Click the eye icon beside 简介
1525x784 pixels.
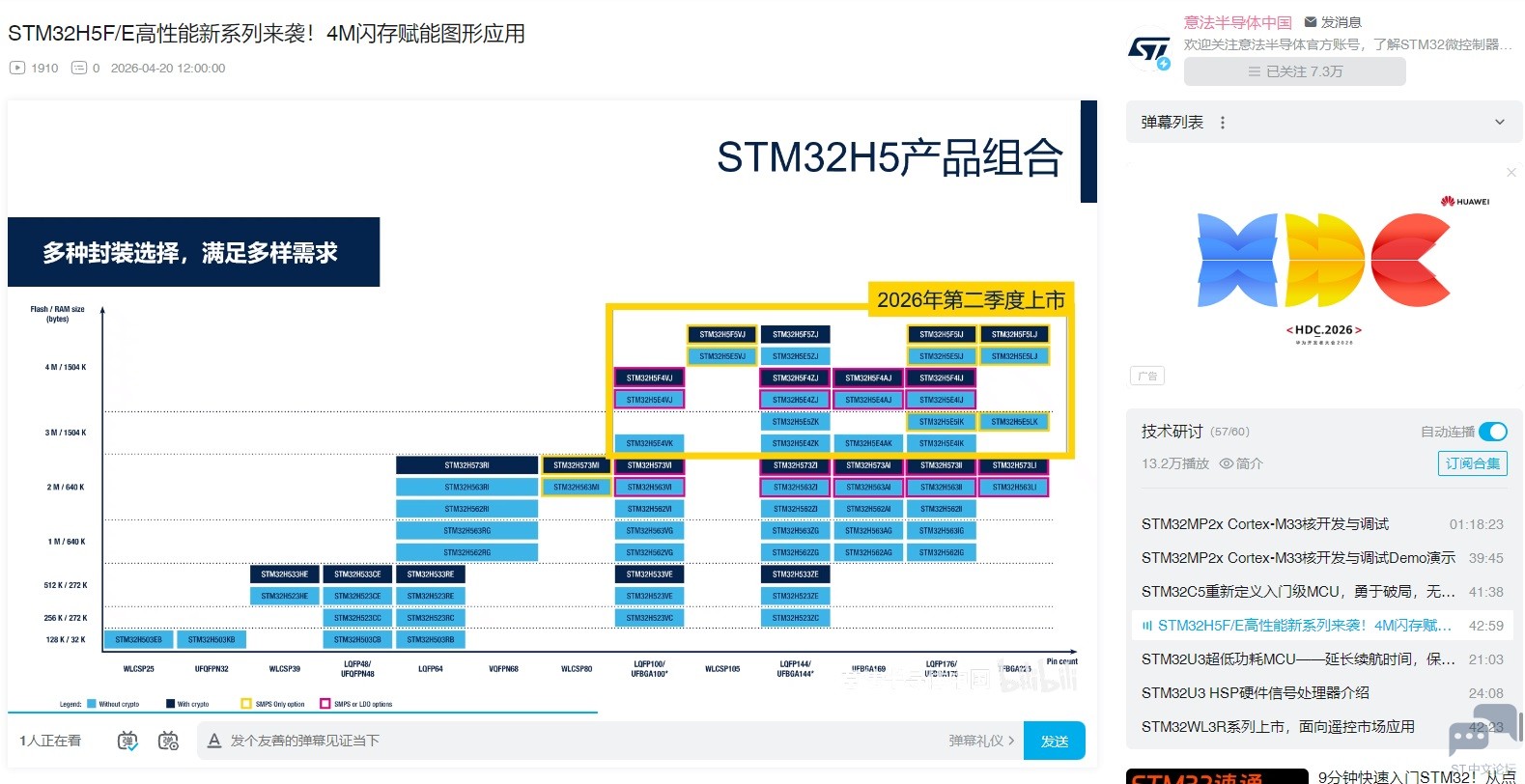click(x=1227, y=463)
